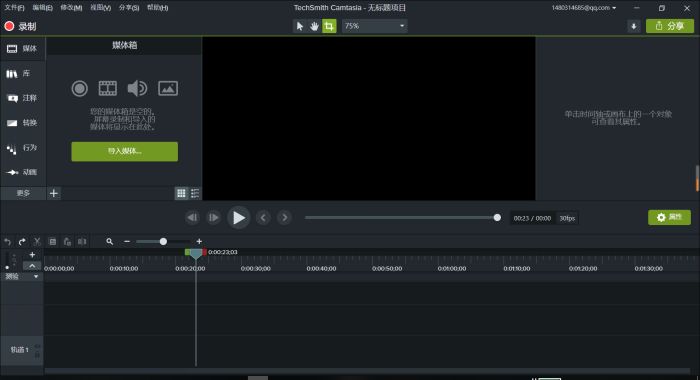Toggle the Properties (属性) panel button
The image size is (700, 380).
pyautogui.click(x=669, y=217)
